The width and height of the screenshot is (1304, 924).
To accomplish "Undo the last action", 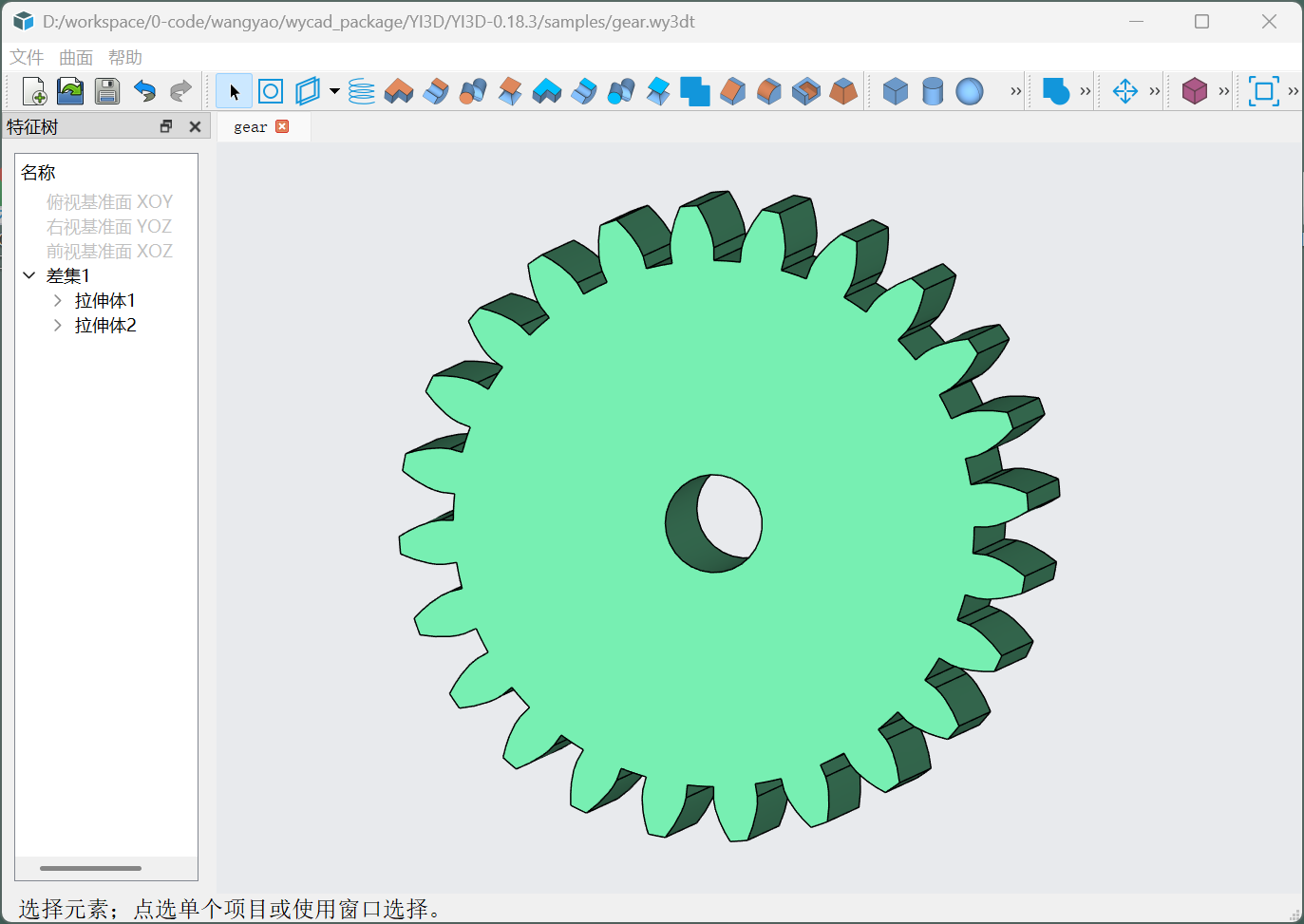I will click(x=144, y=91).
